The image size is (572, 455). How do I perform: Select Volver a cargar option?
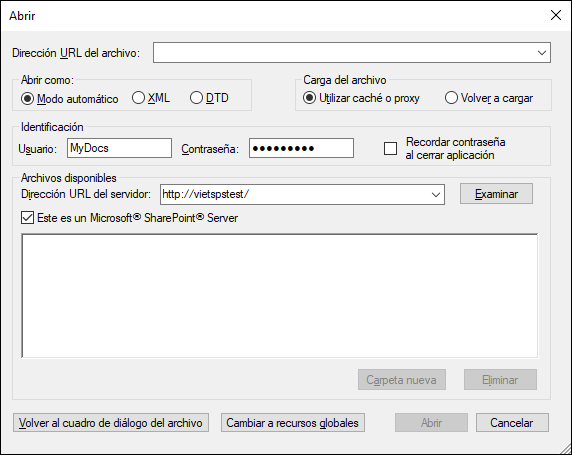(x=451, y=98)
